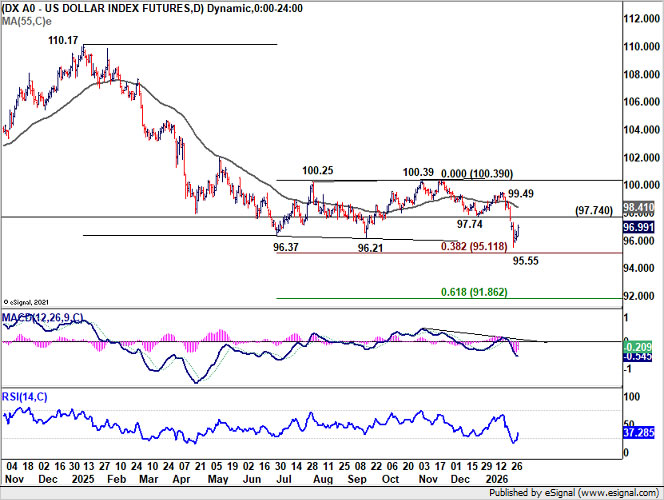Viewport: 664px width, 500px height.
Task: Click the -0.209 MACD value tag
Action: [x=637, y=348]
